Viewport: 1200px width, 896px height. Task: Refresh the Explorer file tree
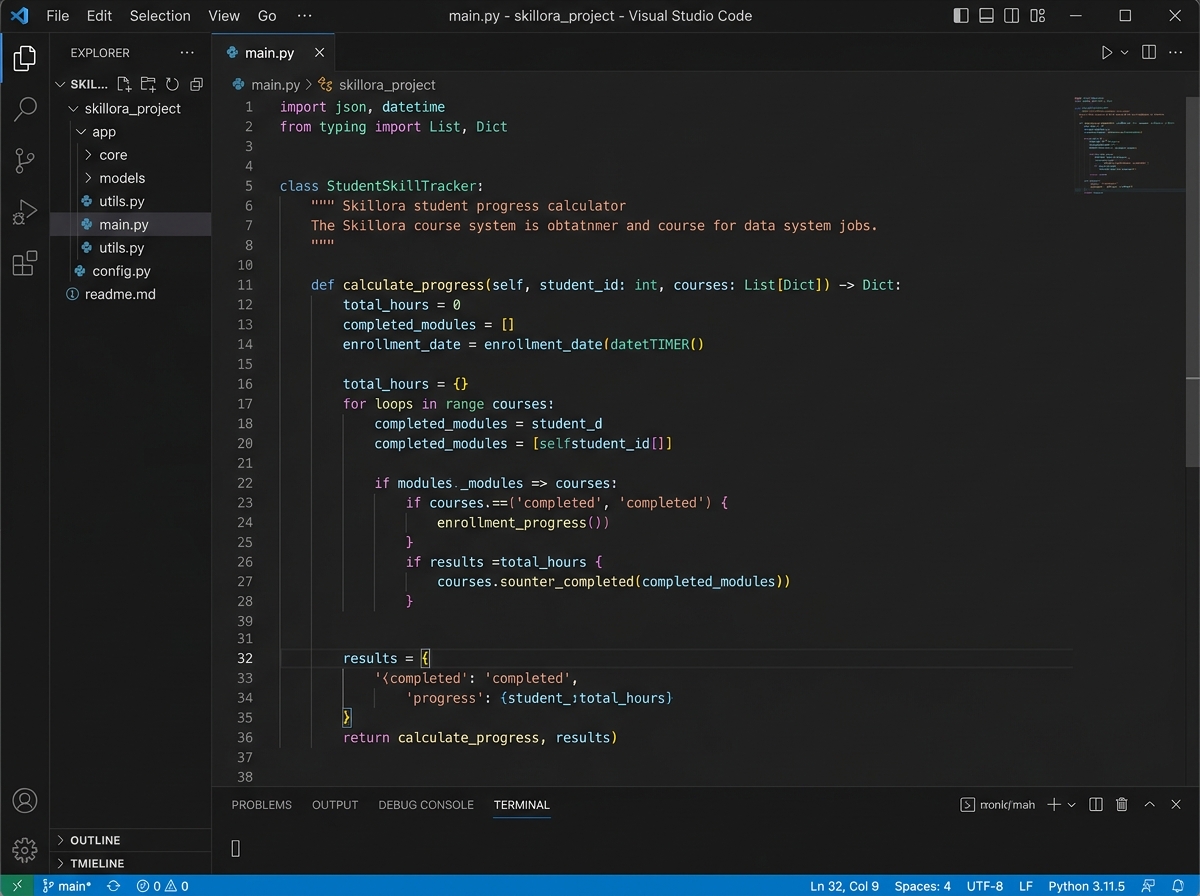(172, 84)
